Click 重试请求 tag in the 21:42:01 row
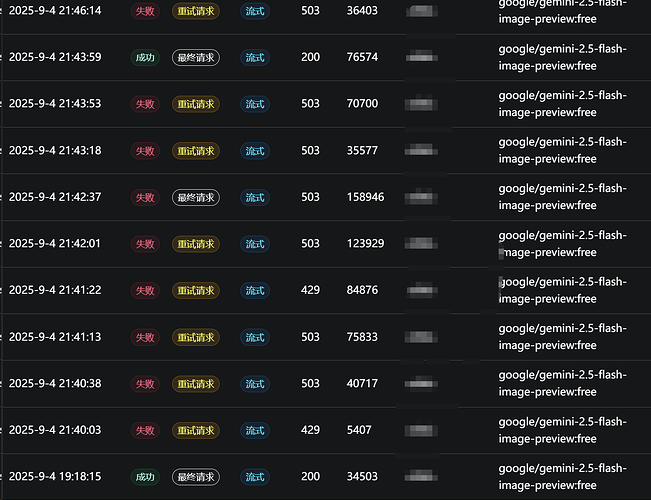651x500 pixels. tap(196, 244)
